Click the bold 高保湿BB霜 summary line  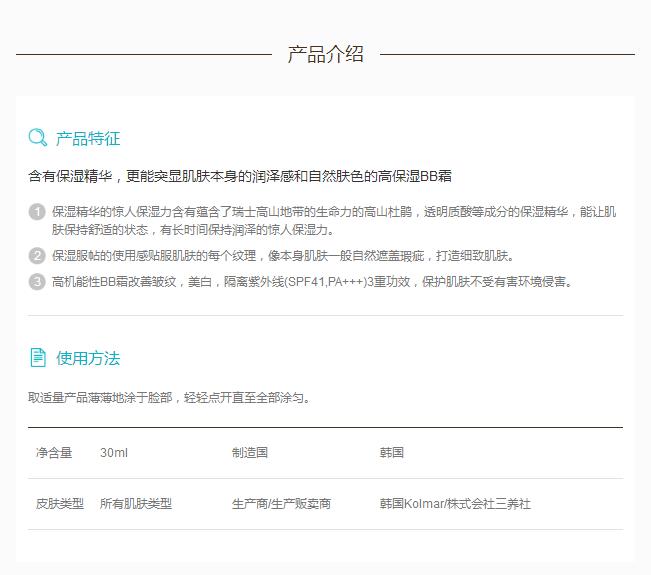240,176
